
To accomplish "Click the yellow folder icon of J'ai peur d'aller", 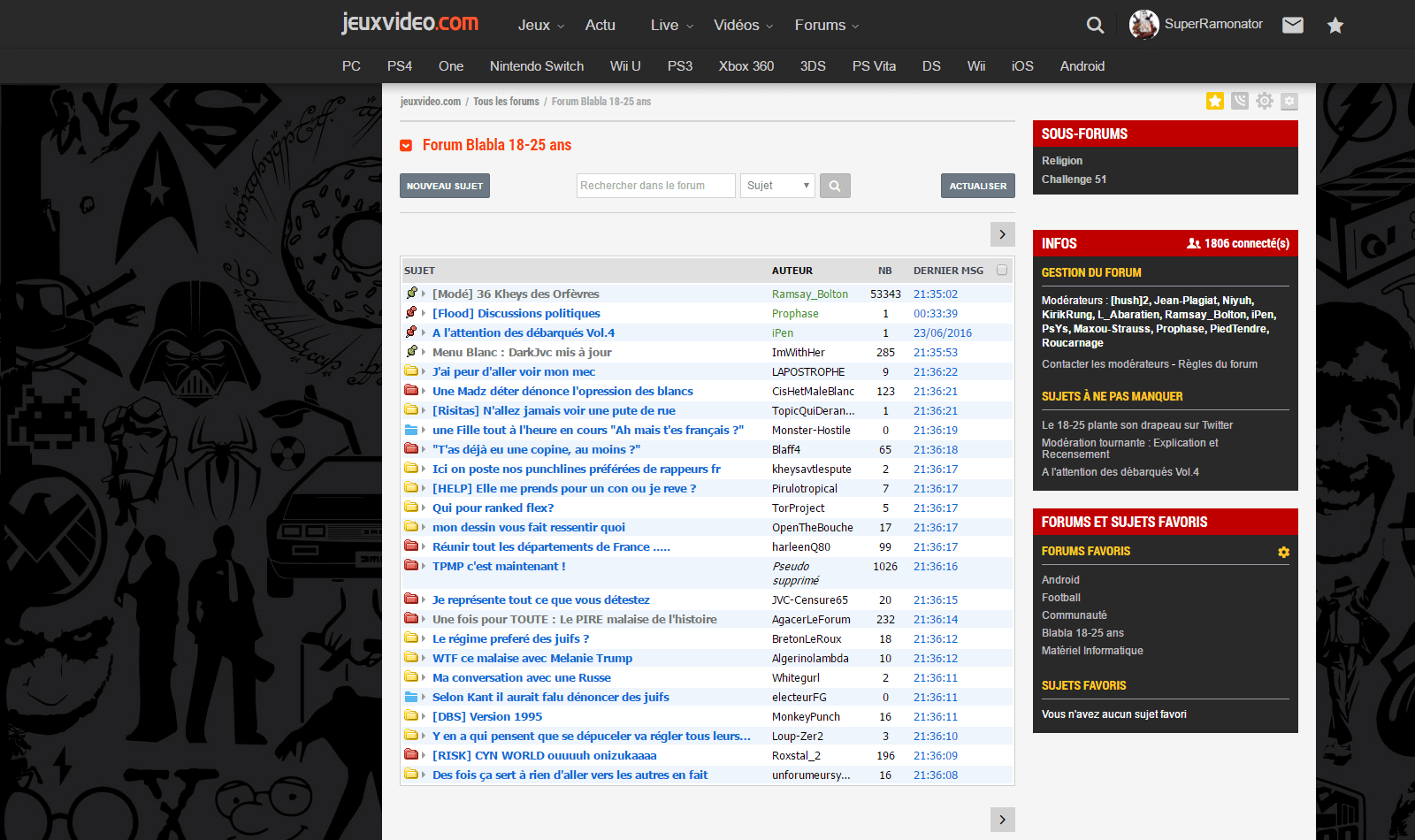I will (411, 371).
